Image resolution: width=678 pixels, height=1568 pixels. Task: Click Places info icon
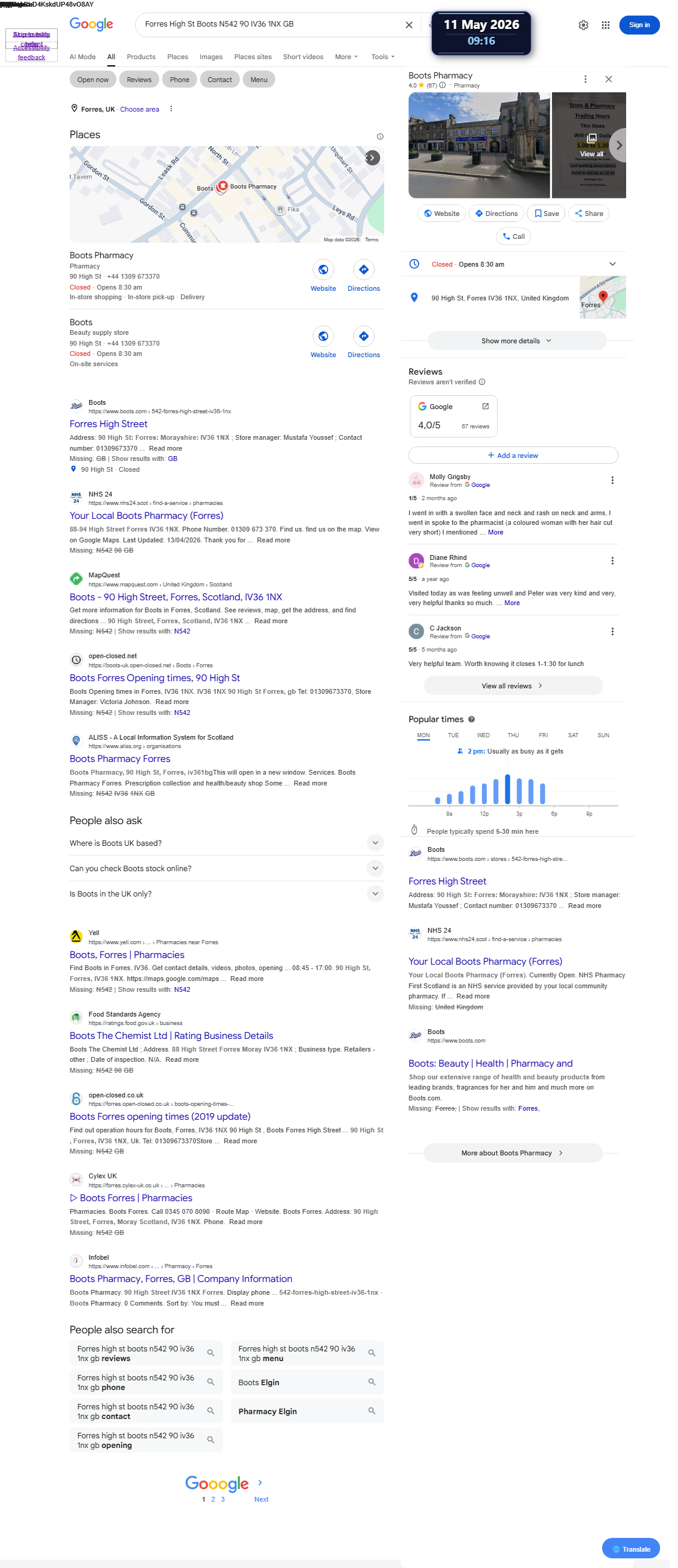point(384,138)
